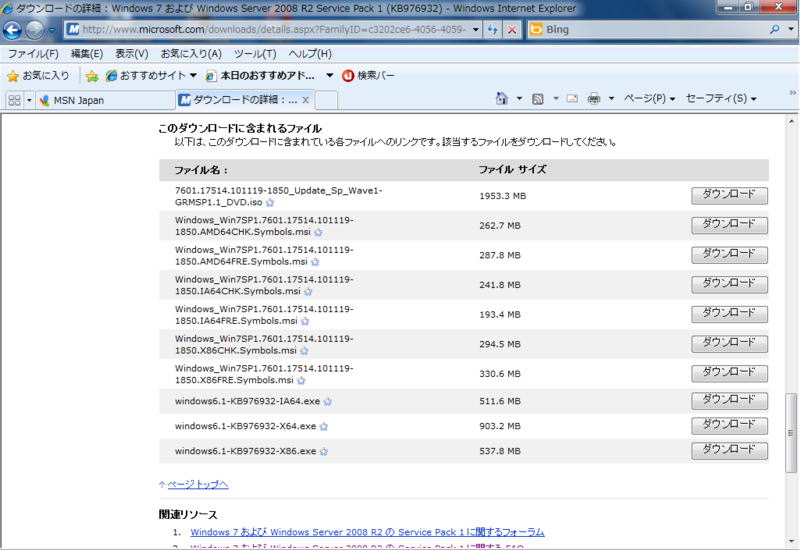
Task: Click the star icon beside KB976932-X86.exe
Action: click(x=323, y=452)
